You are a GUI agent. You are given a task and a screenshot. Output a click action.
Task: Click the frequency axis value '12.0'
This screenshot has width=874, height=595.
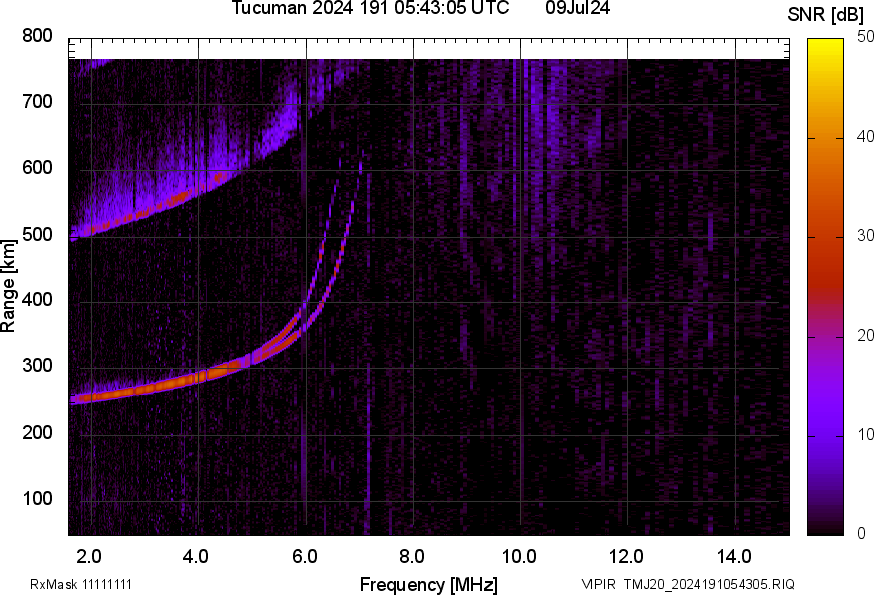click(x=627, y=557)
